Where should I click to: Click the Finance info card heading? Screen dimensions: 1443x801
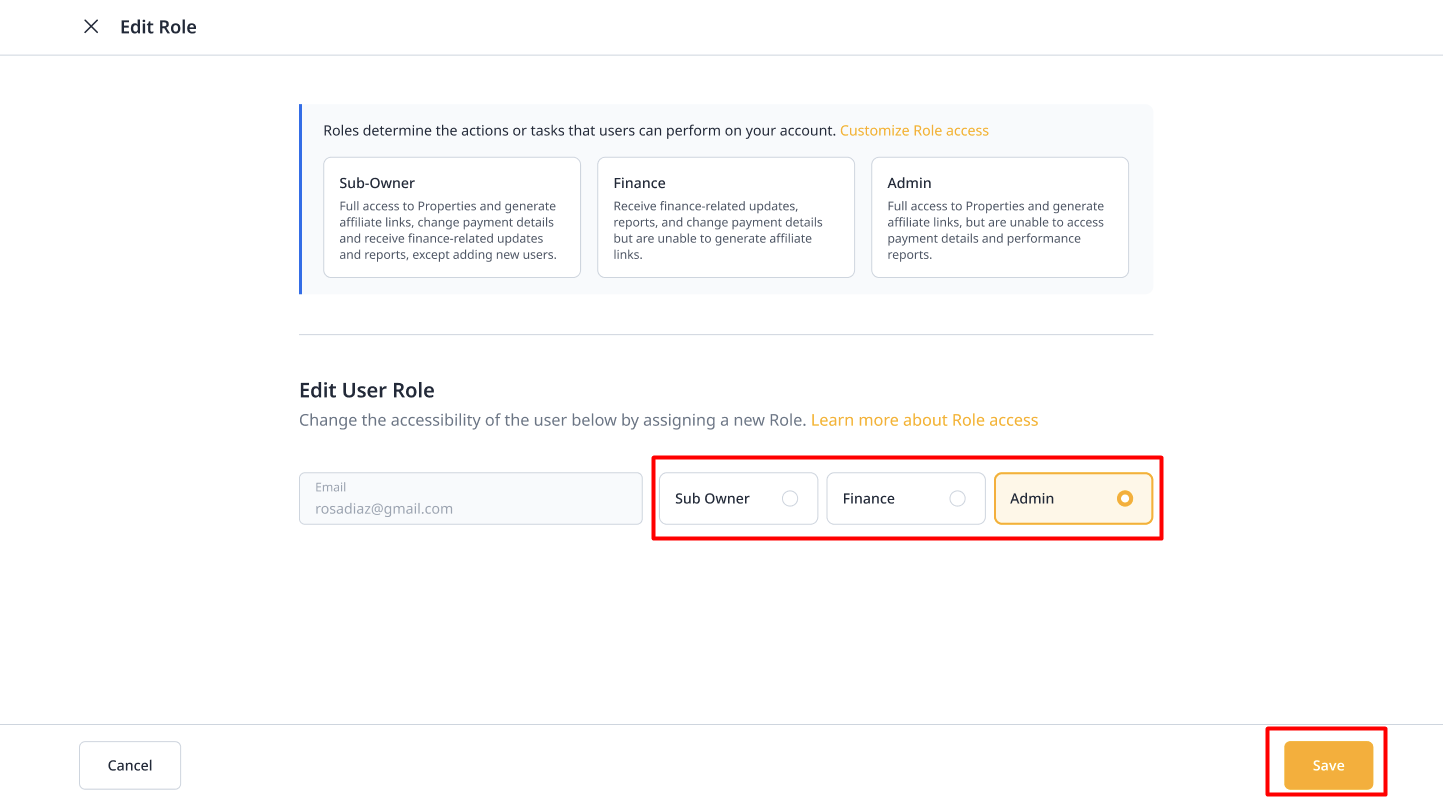pyautogui.click(x=639, y=183)
